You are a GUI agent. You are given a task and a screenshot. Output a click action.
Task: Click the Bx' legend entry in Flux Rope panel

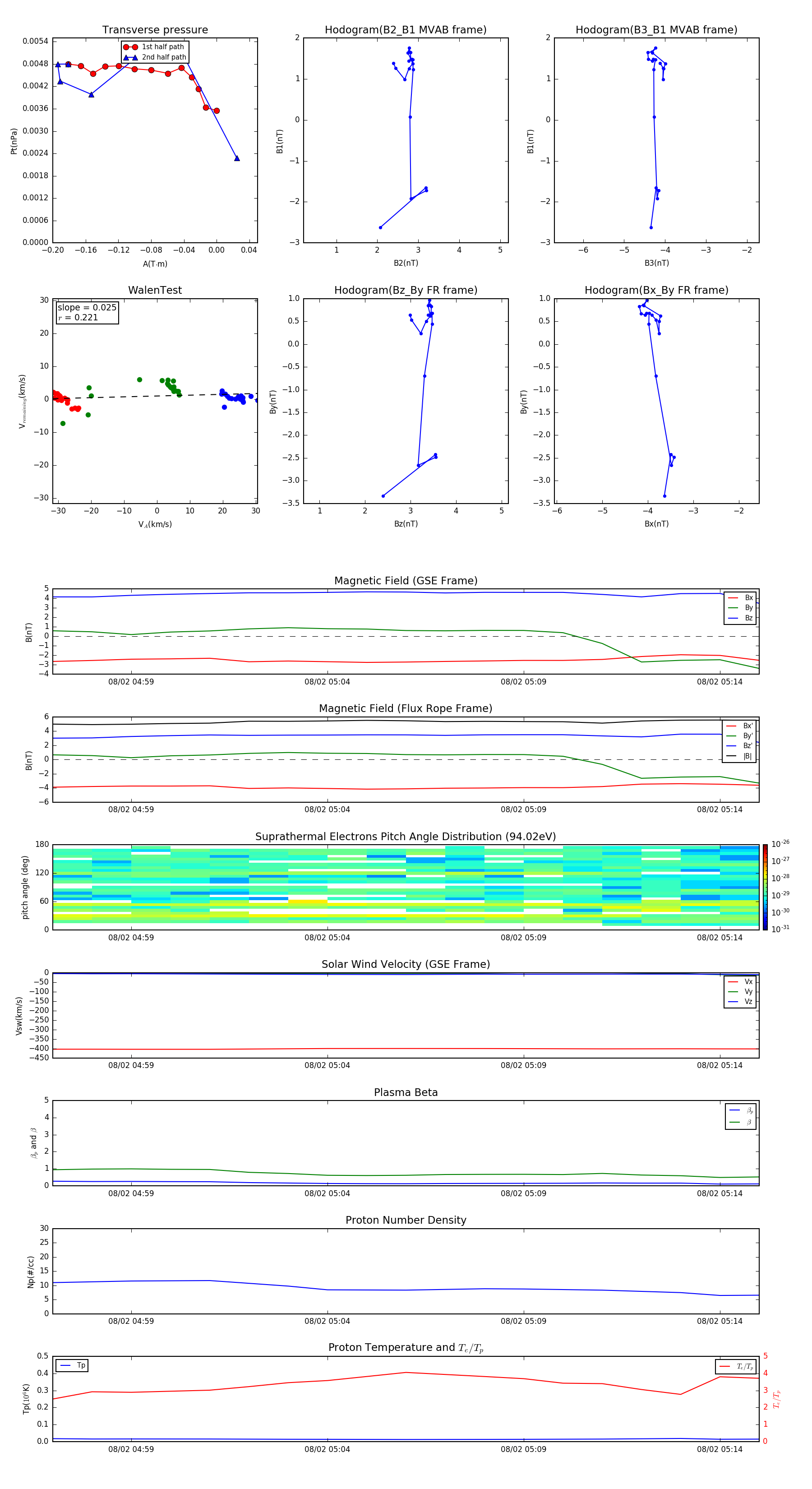[x=739, y=726]
